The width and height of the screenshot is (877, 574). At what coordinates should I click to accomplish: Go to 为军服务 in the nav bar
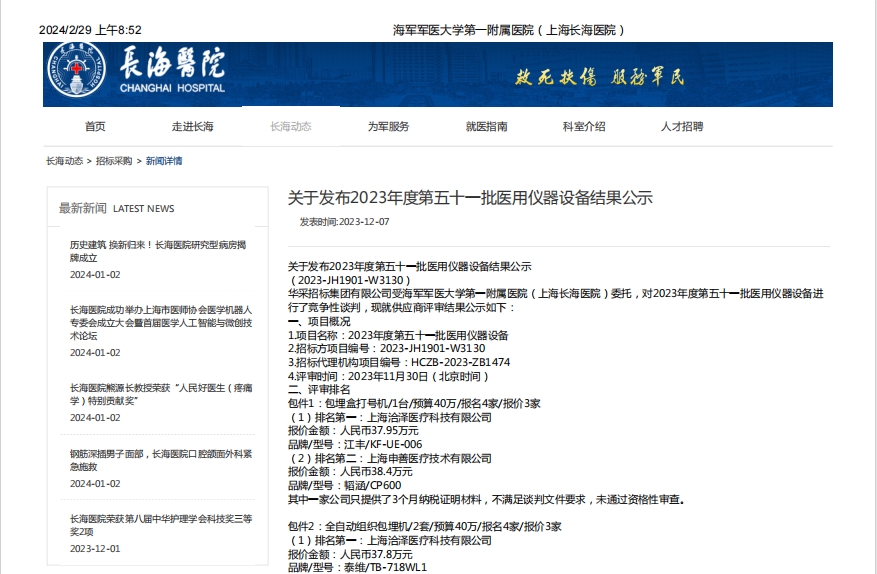(388, 127)
